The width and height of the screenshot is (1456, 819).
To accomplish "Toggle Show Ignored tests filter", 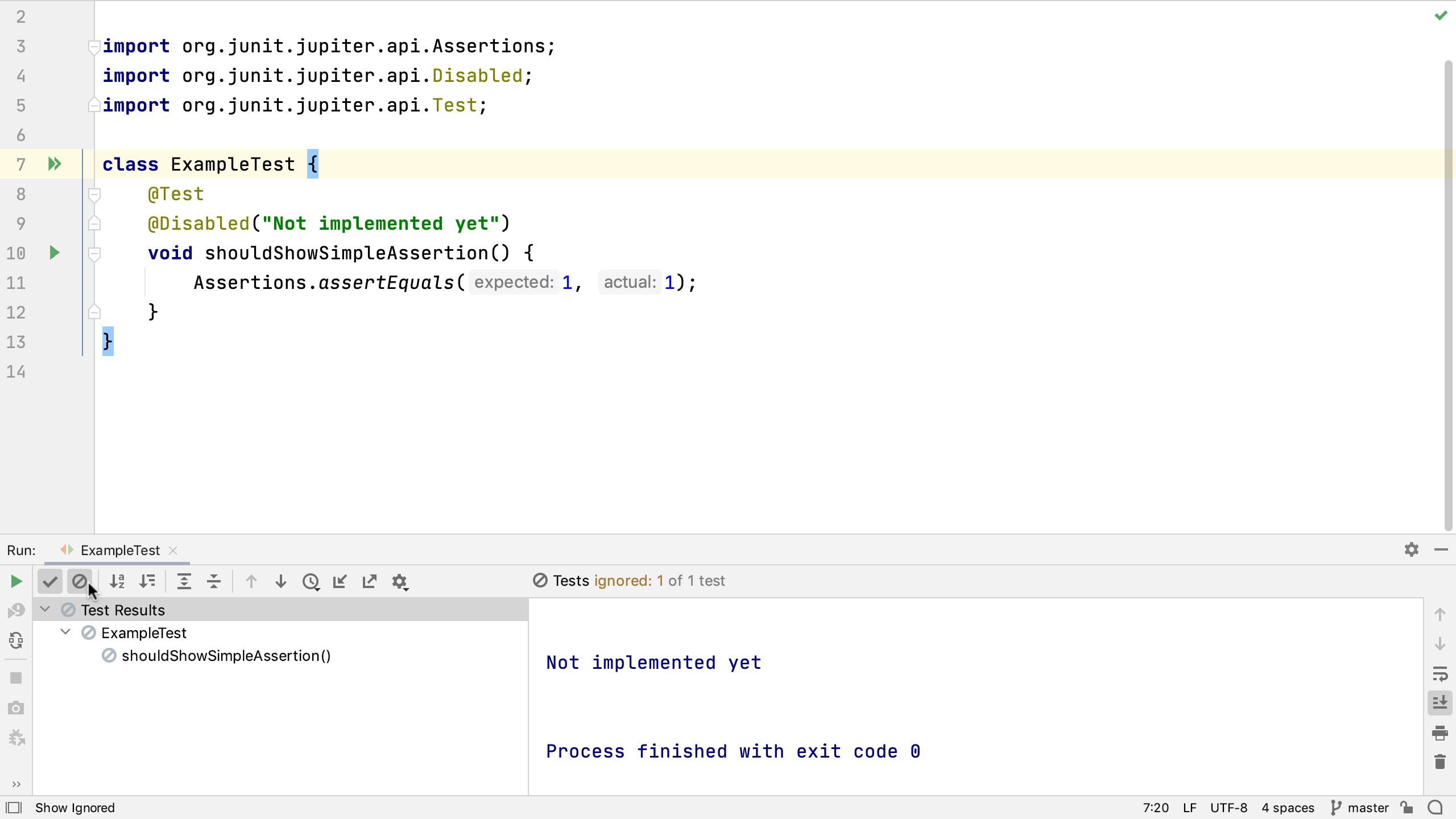I will [80, 581].
